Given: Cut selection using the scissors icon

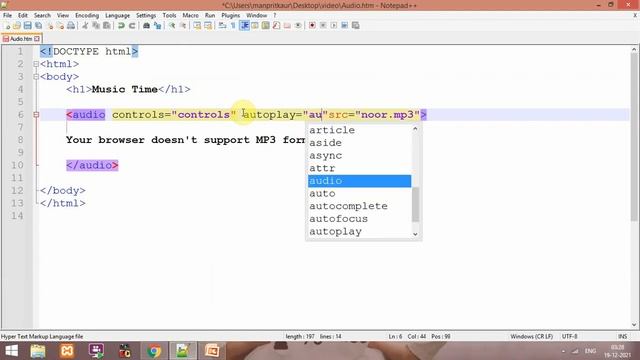Looking at the screenshot, I should click(85, 25).
